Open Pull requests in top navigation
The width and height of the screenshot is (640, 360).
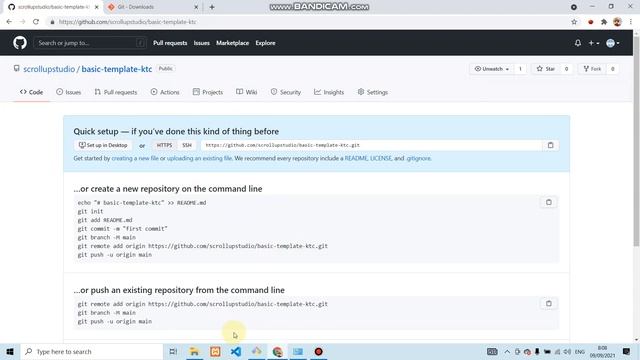tap(170, 43)
